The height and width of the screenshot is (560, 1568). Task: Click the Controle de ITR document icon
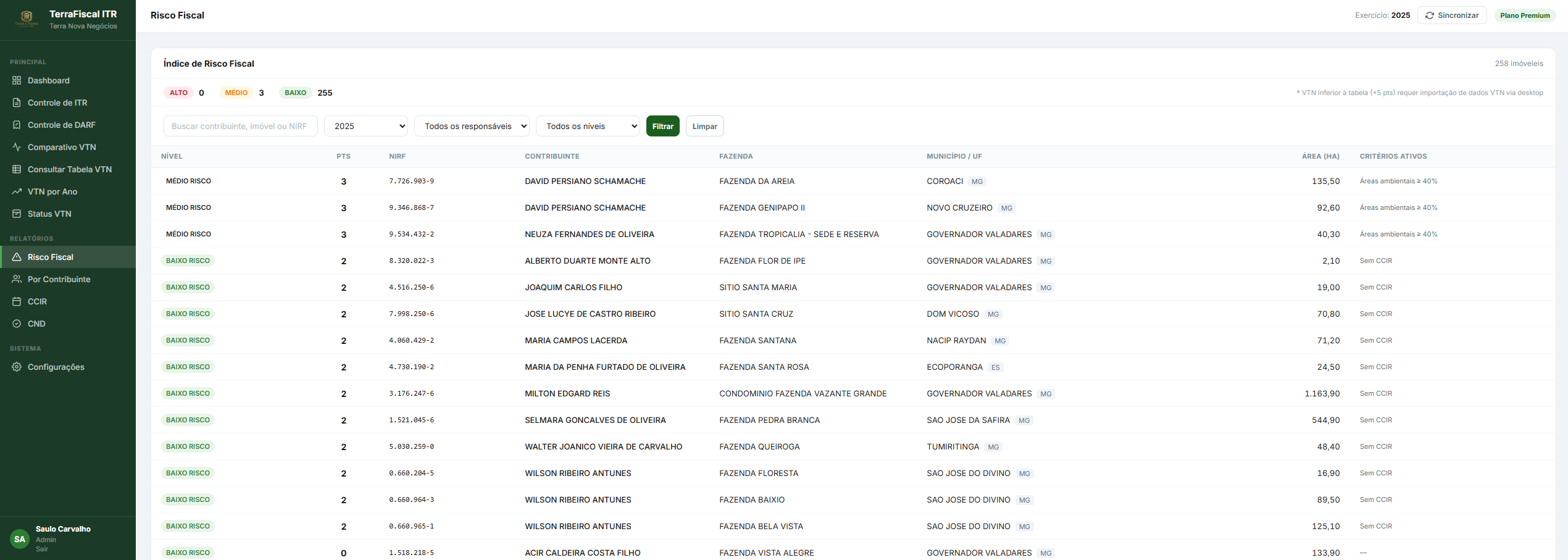point(17,102)
